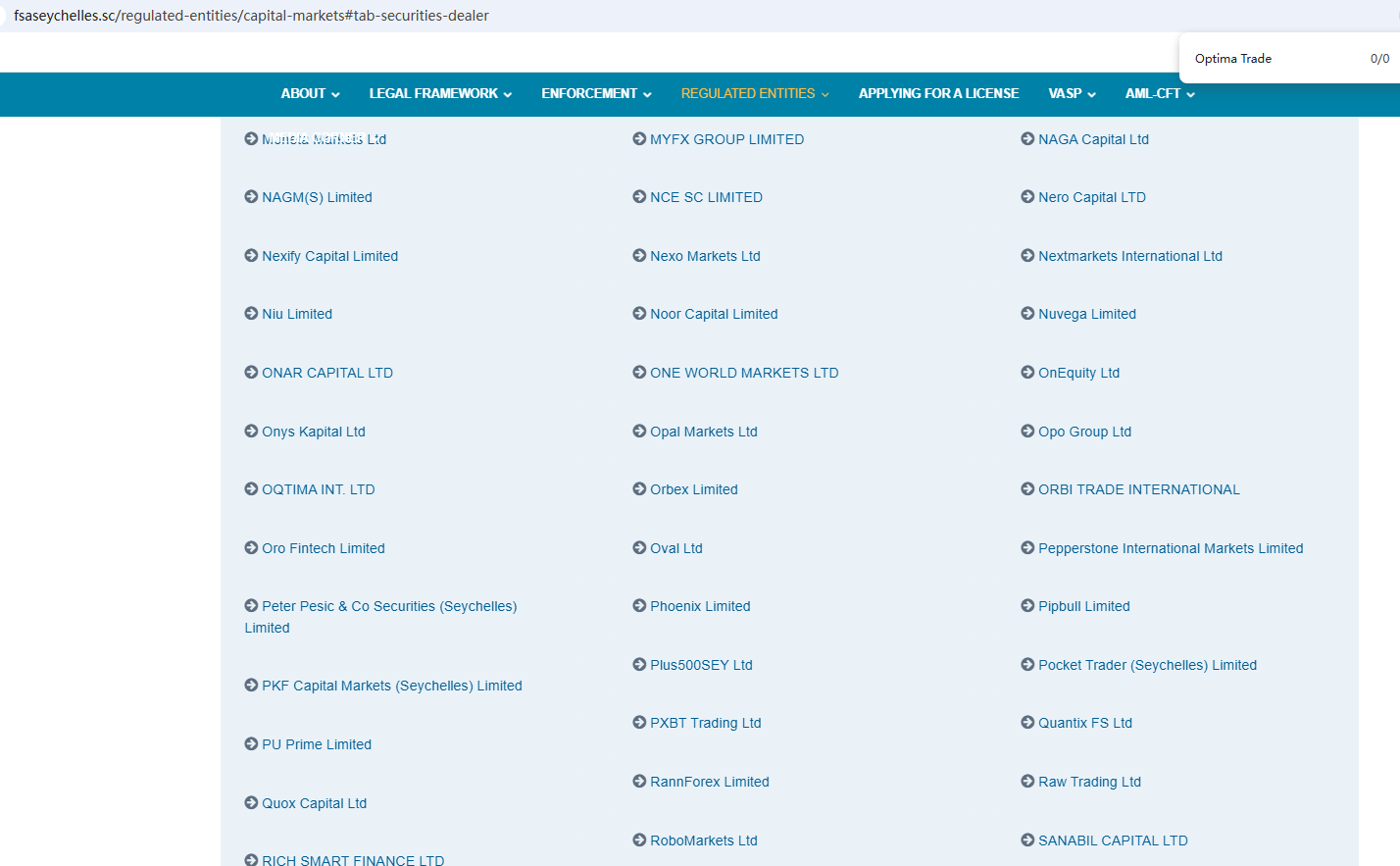Open the PU Prime Limited link
Screen dimensions: 1400x866
317,744
